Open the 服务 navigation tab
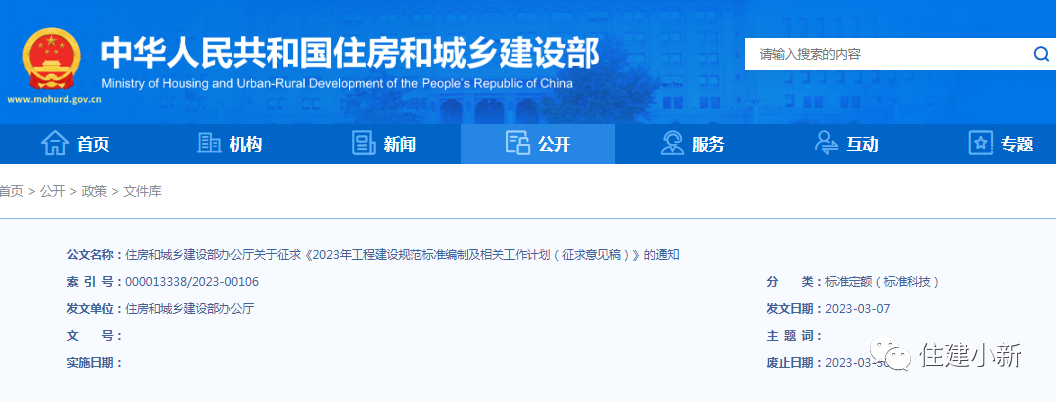 pyautogui.click(x=692, y=143)
